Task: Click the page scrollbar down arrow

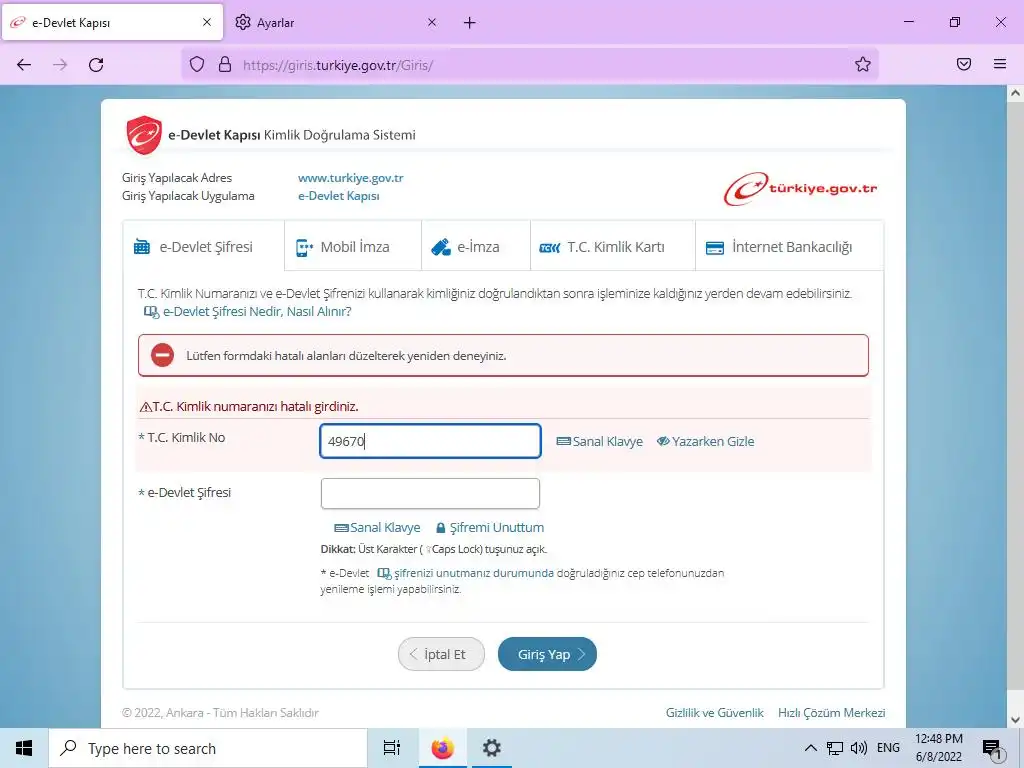Action: (x=1015, y=720)
